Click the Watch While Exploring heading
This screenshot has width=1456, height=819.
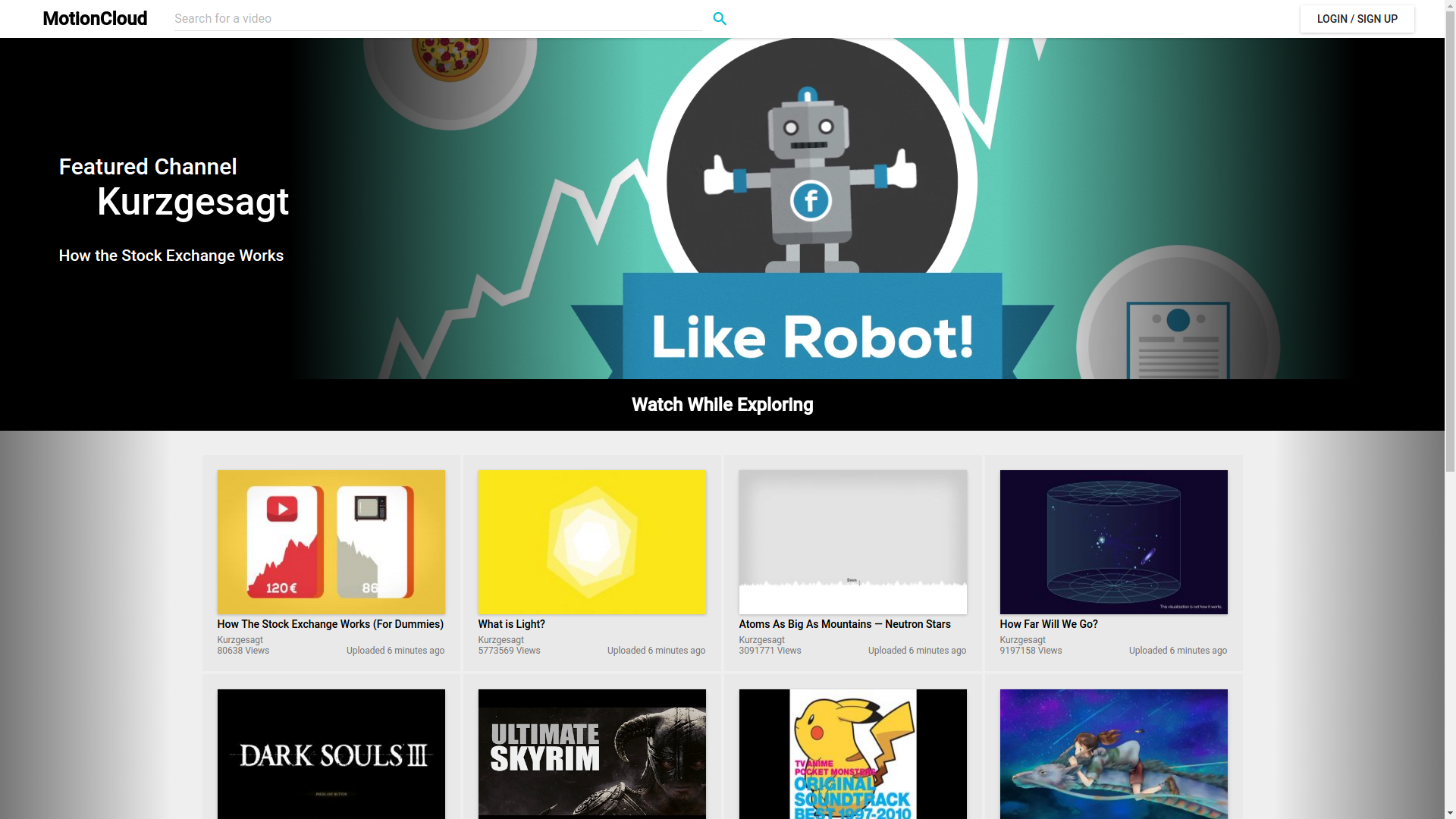(x=722, y=405)
